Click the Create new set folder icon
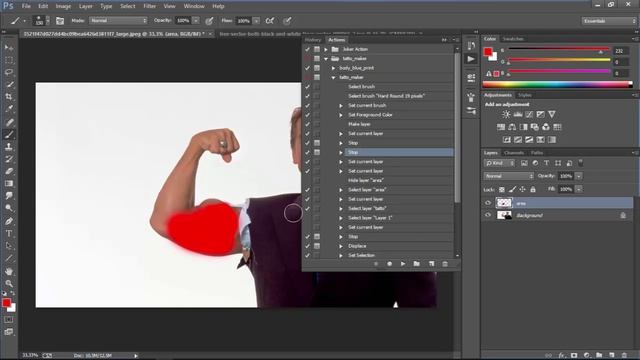This screenshot has height=360, width=640. coord(416,264)
